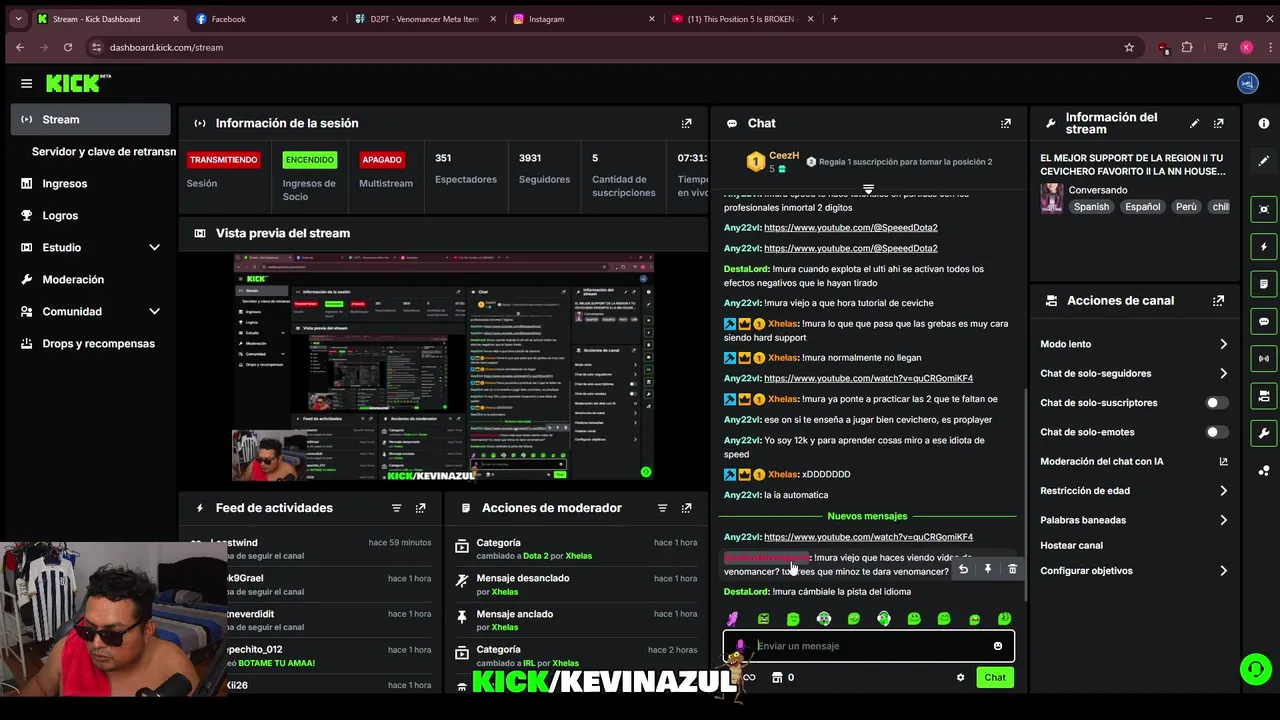Open the APAGADO Multistream status badge
1280x720 pixels.
382,160
